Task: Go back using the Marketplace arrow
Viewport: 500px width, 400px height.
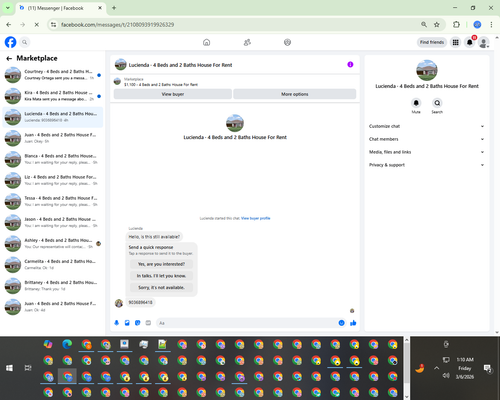Action: pos(9,59)
